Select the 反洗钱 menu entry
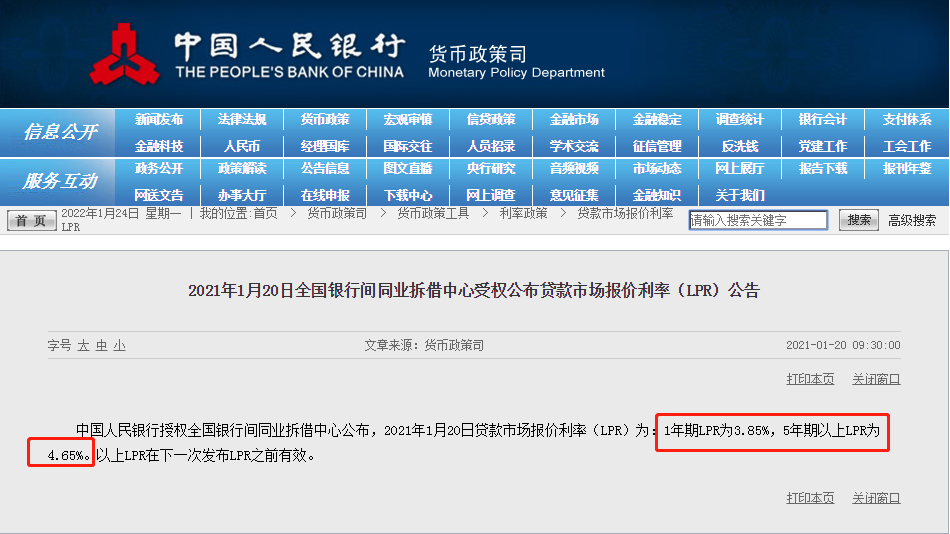Image resolution: width=950 pixels, height=534 pixels. pos(740,146)
